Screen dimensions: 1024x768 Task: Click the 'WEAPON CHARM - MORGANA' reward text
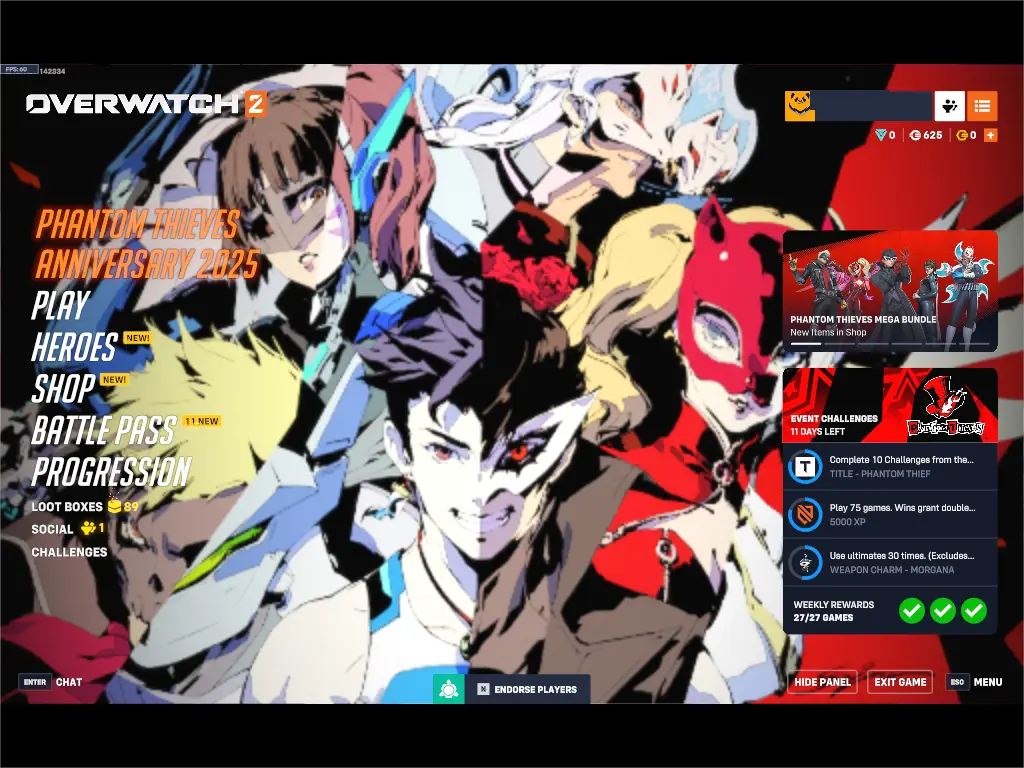[891, 570]
